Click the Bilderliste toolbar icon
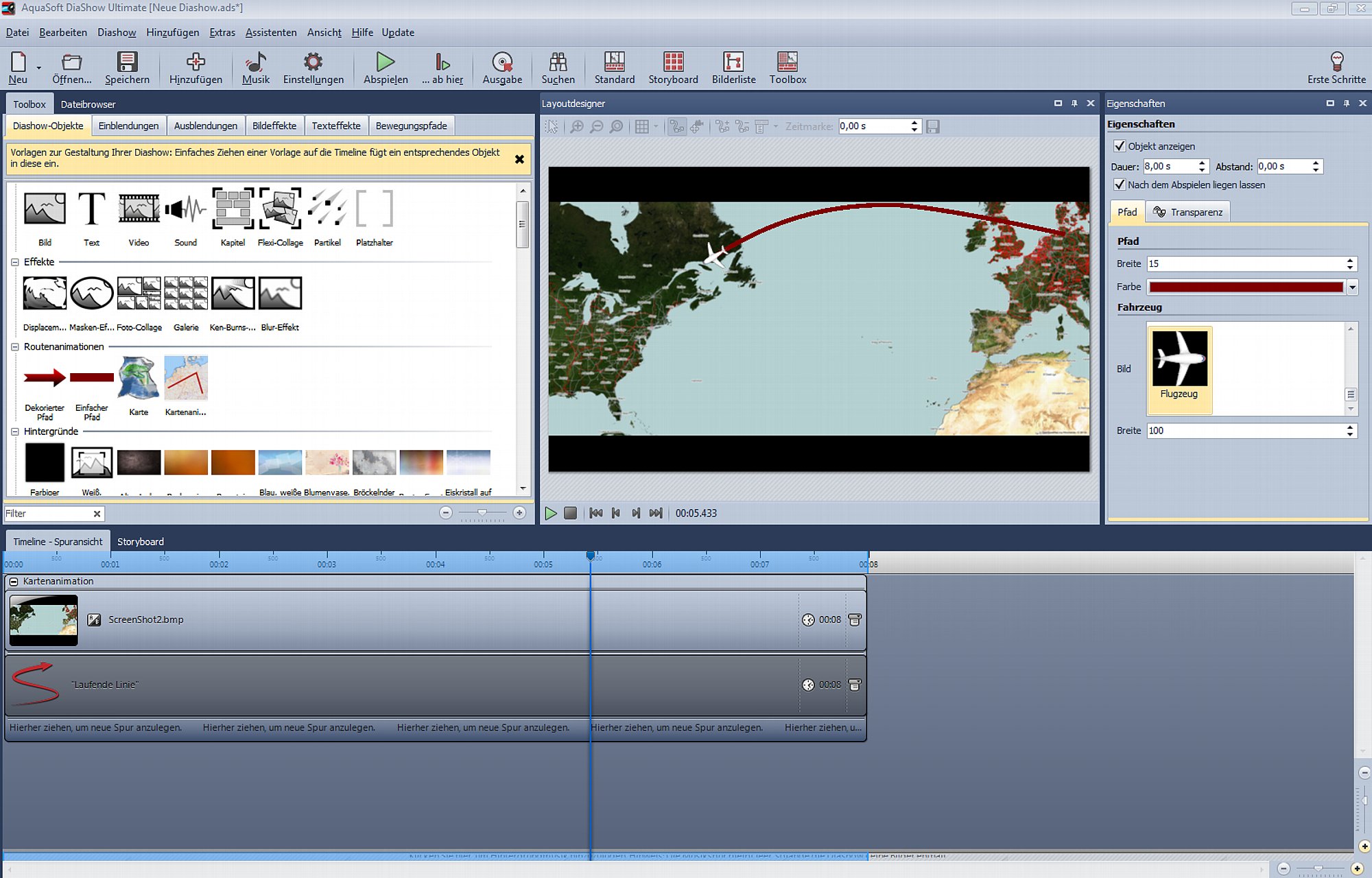1372x878 pixels. pyautogui.click(x=733, y=62)
